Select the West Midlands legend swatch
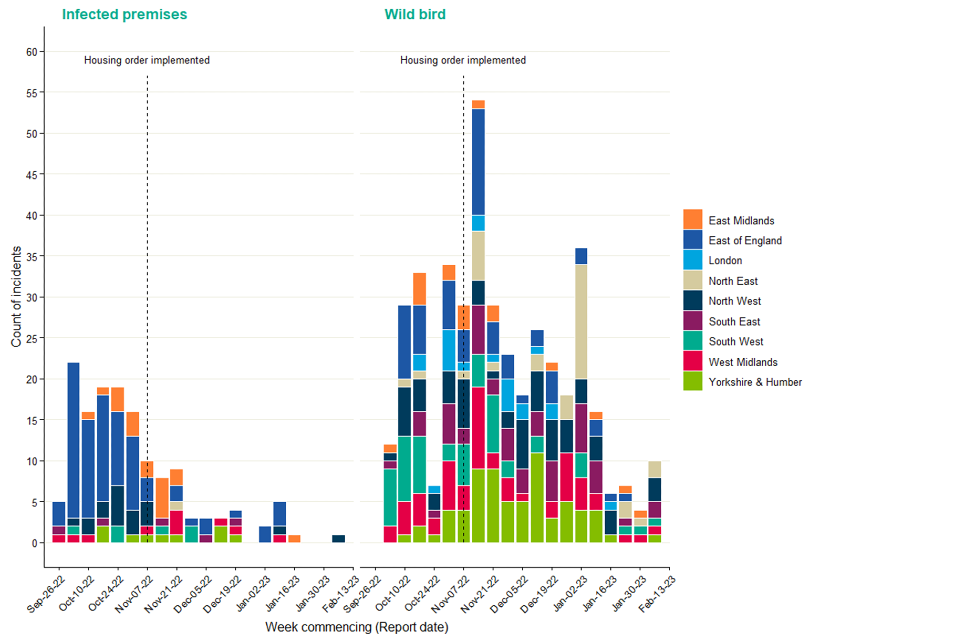960x640 pixels. coord(691,361)
